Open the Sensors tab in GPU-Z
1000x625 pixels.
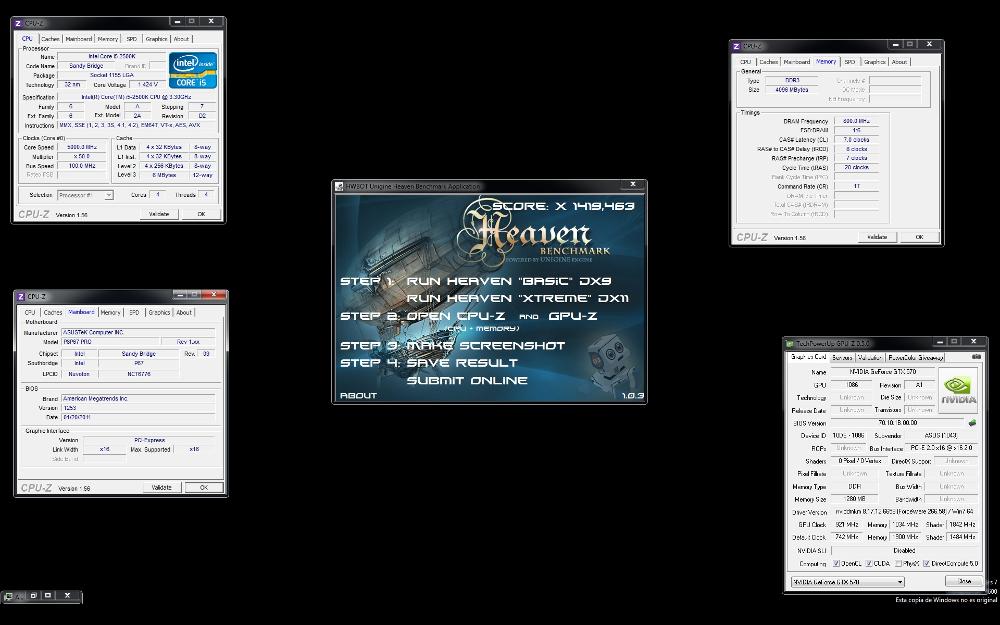click(x=842, y=358)
